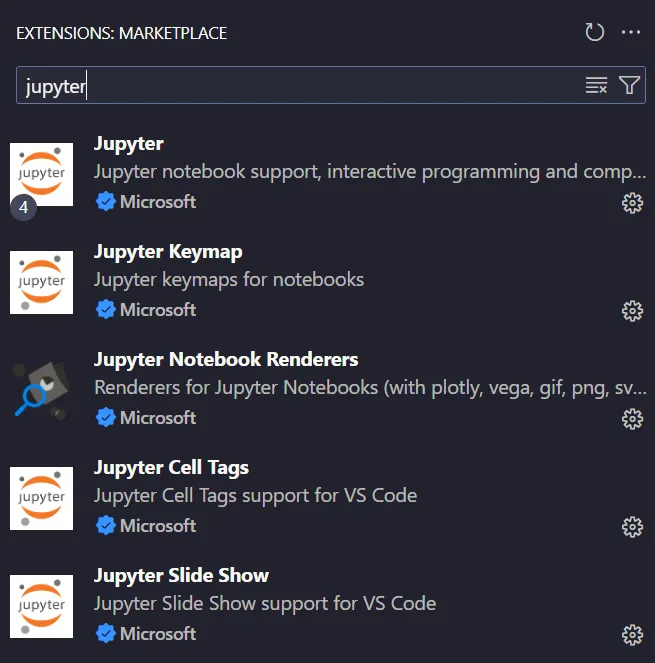Image resolution: width=655 pixels, height=663 pixels.
Task: Click description 'Jupyter keymaps for notebooks'
Action: 229,280
